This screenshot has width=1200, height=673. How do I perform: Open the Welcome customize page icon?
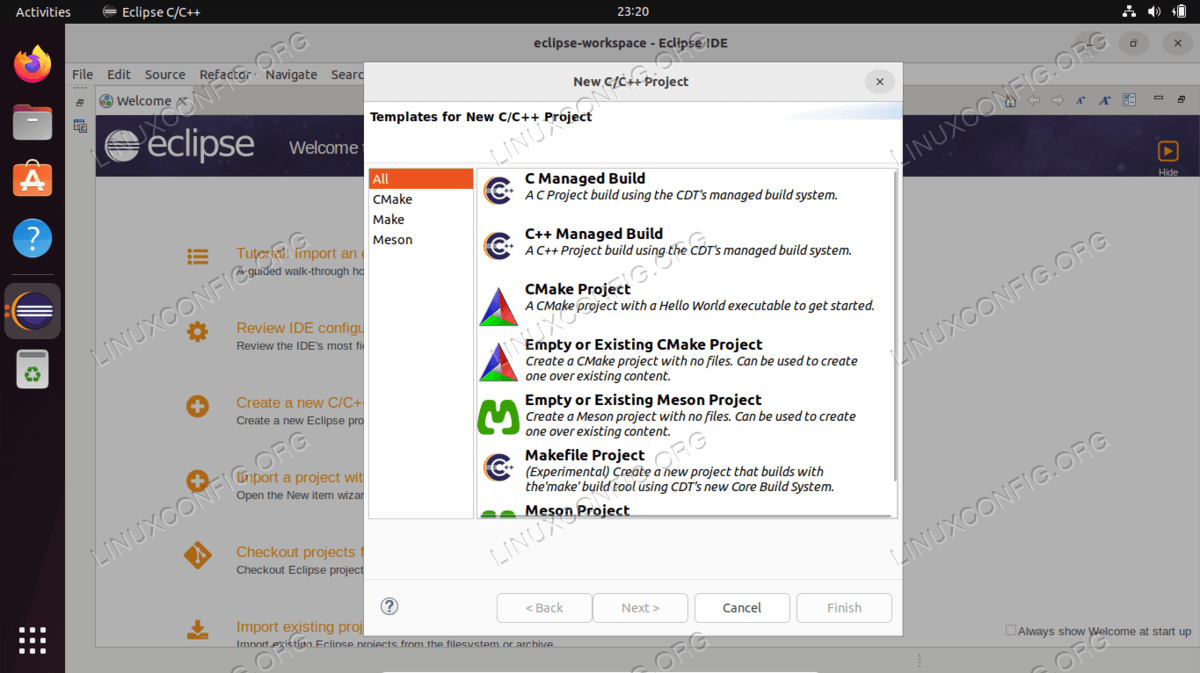pyautogui.click(x=1129, y=100)
